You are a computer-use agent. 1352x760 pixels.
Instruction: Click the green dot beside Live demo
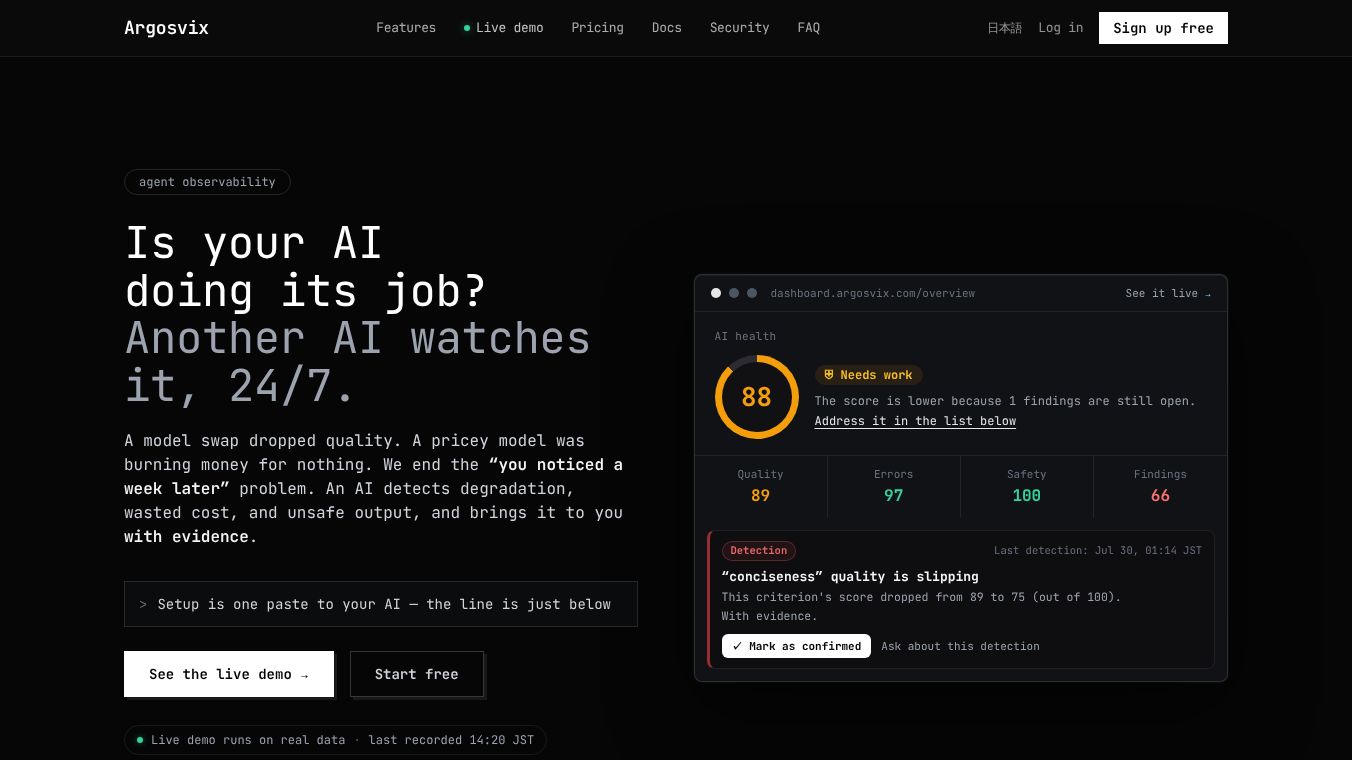[467, 28]
